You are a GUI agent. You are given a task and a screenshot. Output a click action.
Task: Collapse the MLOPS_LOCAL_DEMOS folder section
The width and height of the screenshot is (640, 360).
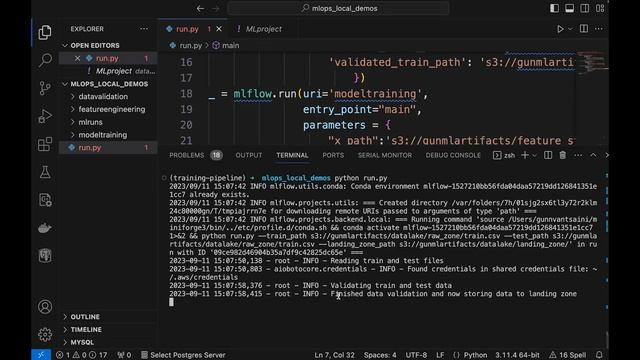point(109,84)
